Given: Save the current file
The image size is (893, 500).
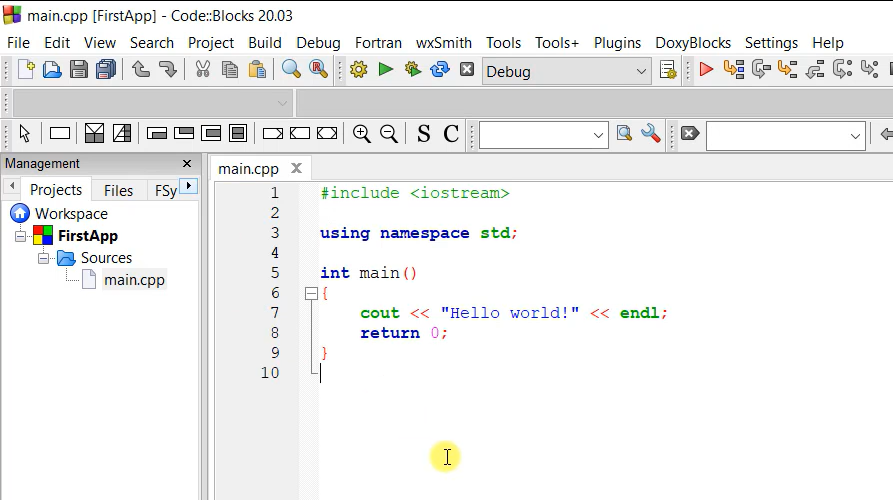Looking at the screenshot, I should pyautogui.click(x=79, y=70).
